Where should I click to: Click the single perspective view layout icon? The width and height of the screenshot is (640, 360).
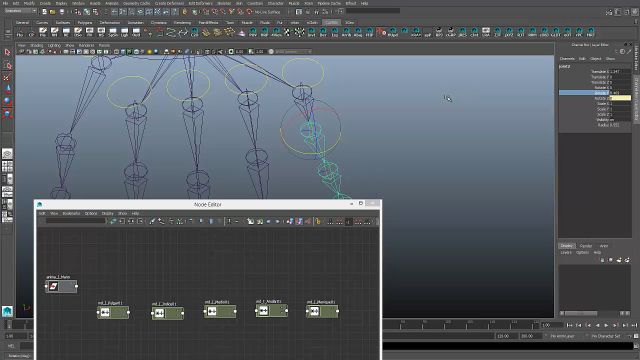pos(7,154)
